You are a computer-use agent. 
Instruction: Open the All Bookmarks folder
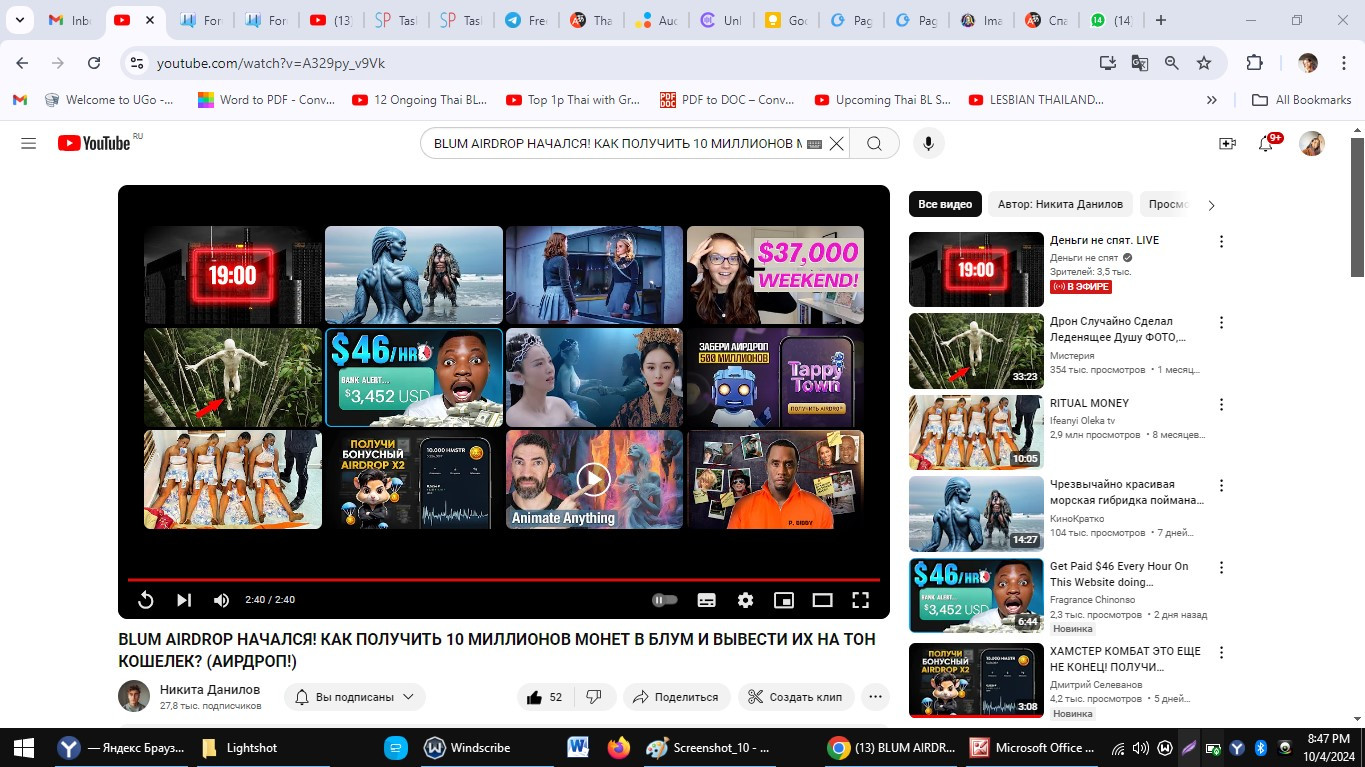point(1302,100)
